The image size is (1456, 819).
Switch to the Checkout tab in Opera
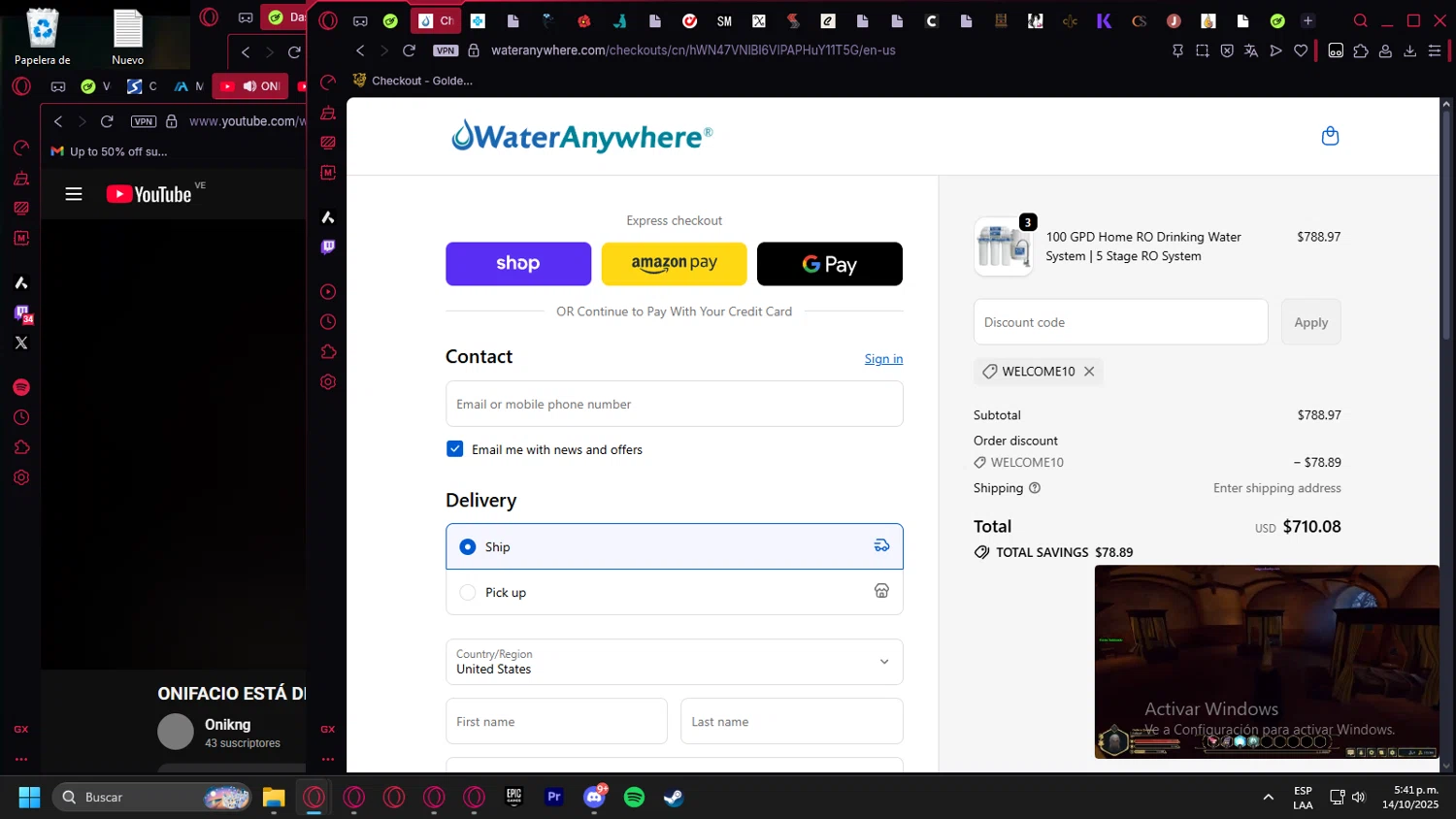coord(436,20)
